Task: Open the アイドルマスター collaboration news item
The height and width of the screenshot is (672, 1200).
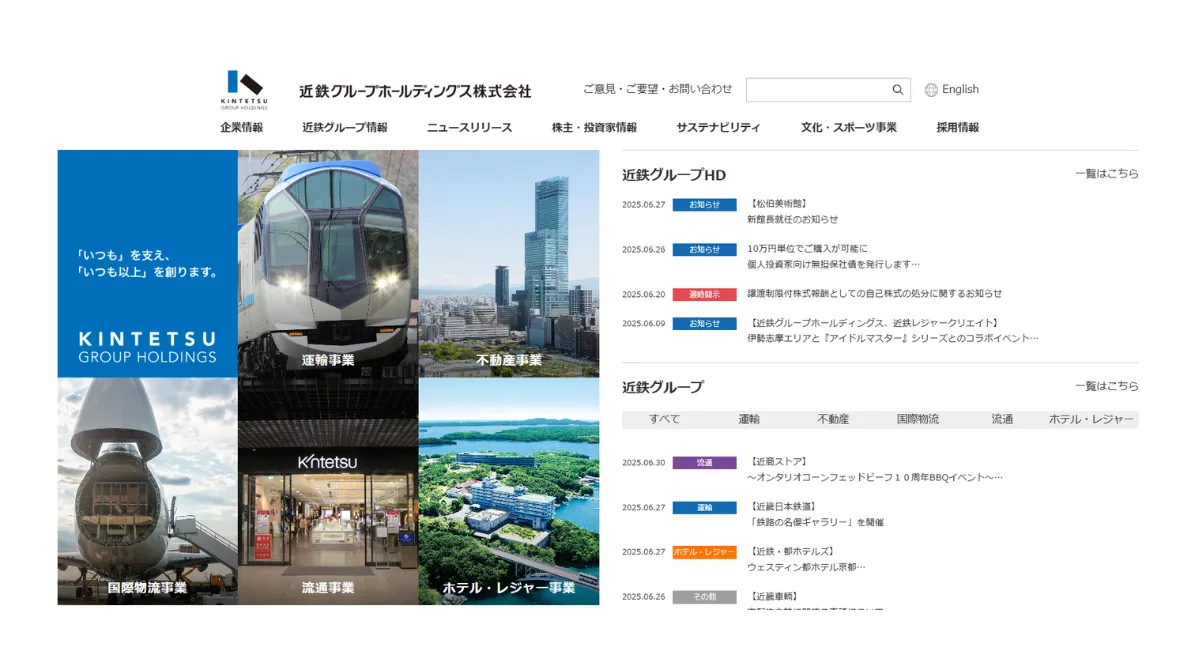Action: pos(893,331)
